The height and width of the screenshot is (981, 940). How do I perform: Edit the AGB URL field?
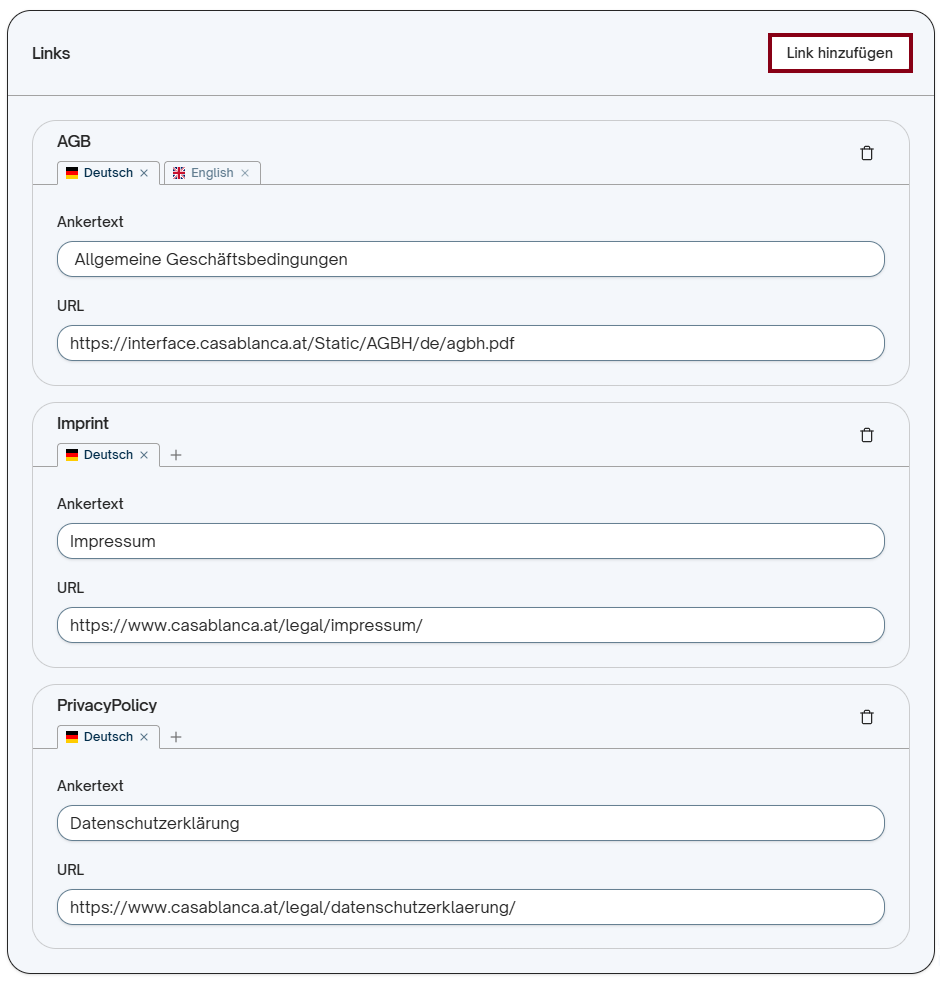(471, 343)
